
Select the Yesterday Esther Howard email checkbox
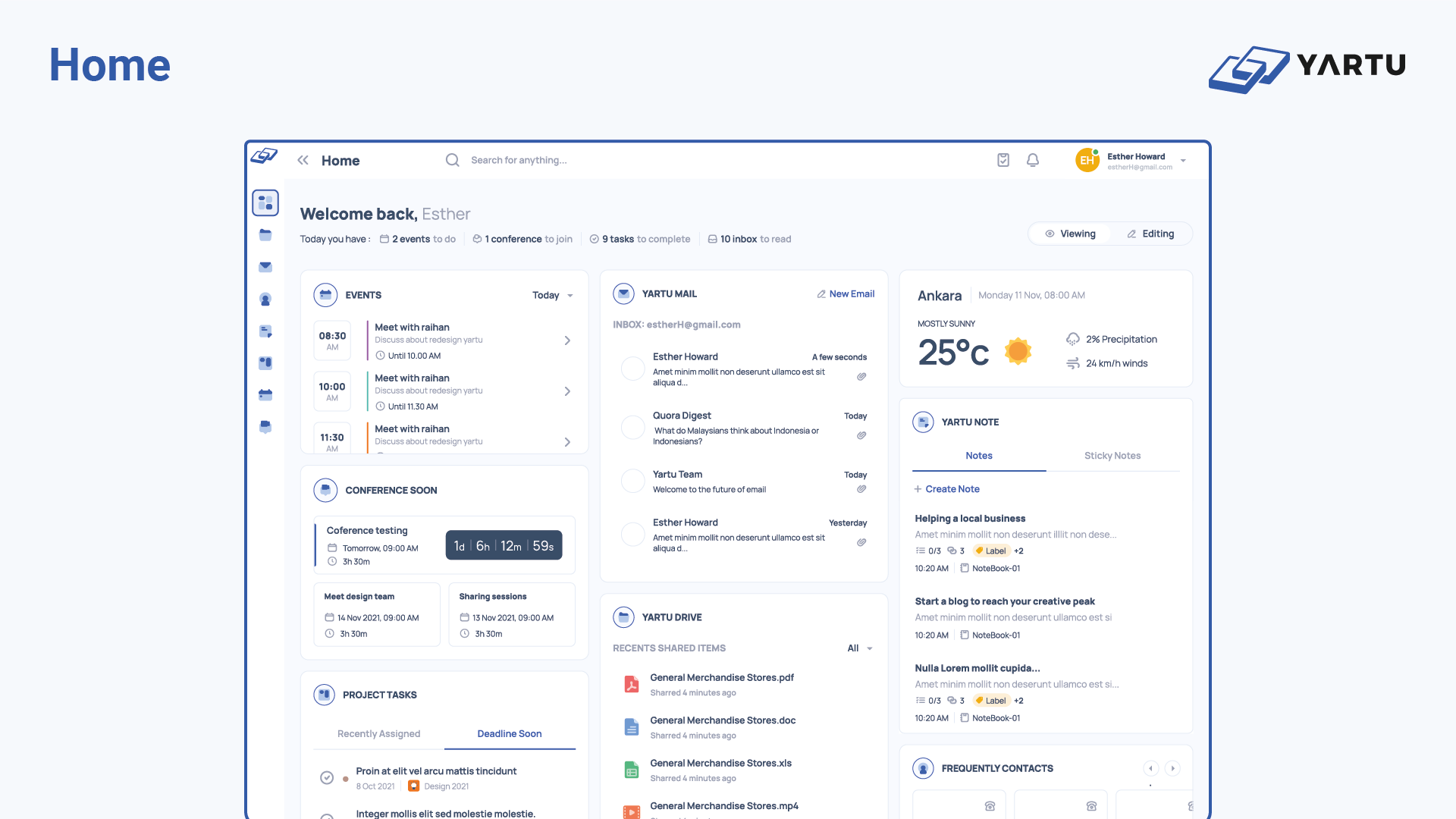(632, 535)
